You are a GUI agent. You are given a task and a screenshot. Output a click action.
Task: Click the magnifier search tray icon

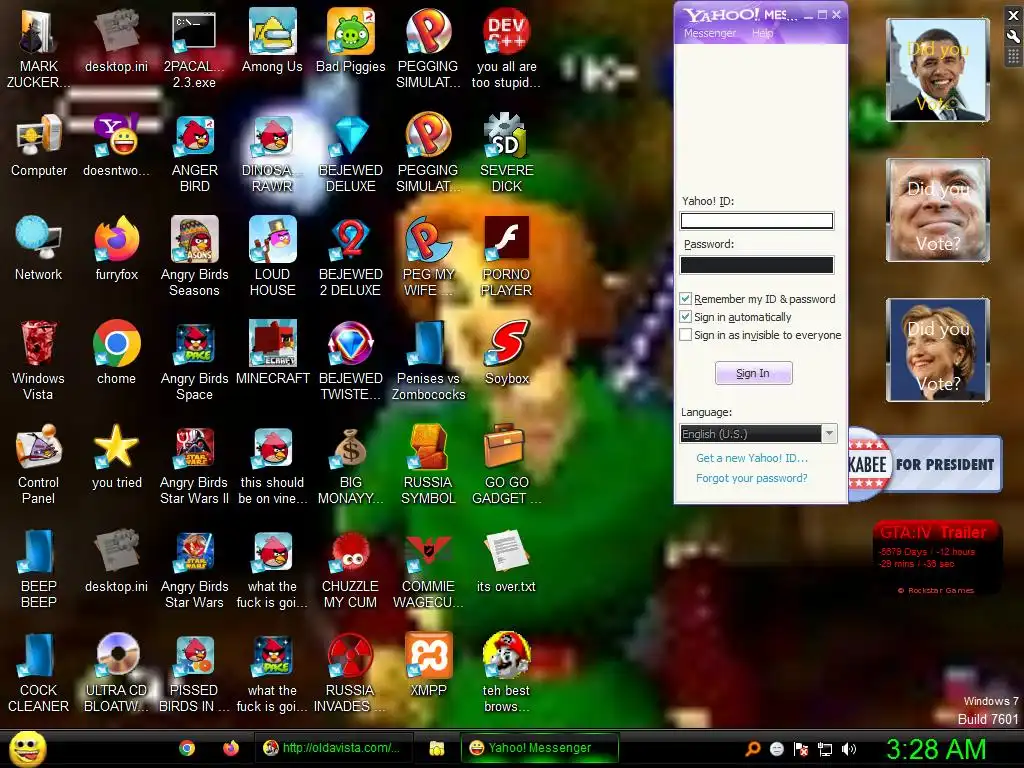[x=753, y=749]
